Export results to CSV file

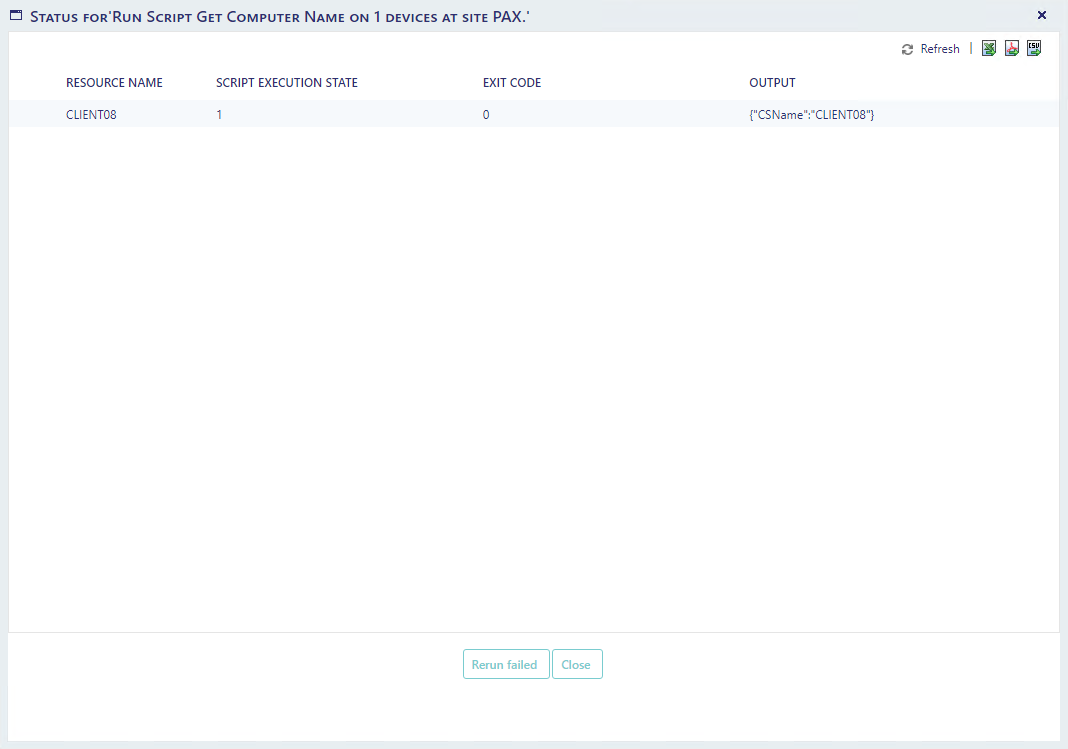(1034, 49)
